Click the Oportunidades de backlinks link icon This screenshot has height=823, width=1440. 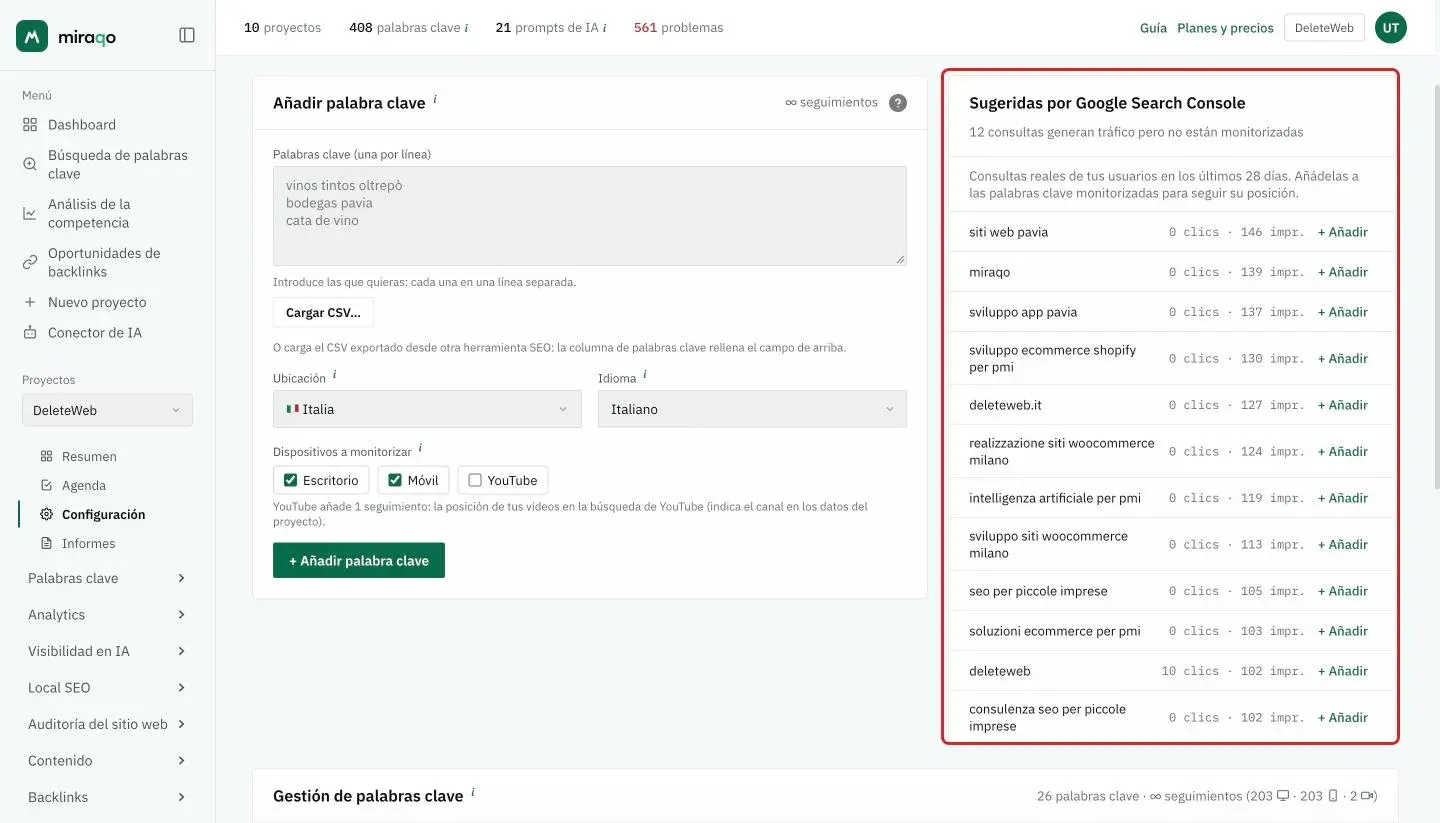click(30, 262)
